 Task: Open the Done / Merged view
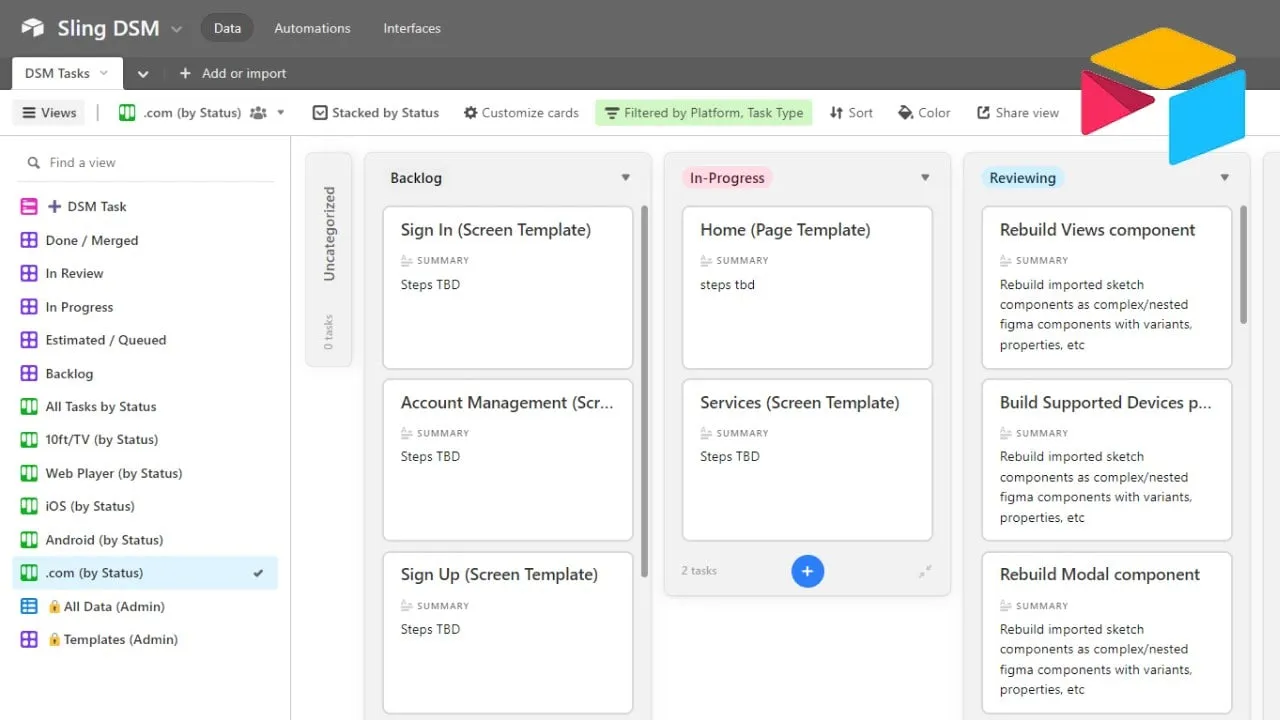pos(147,240)
